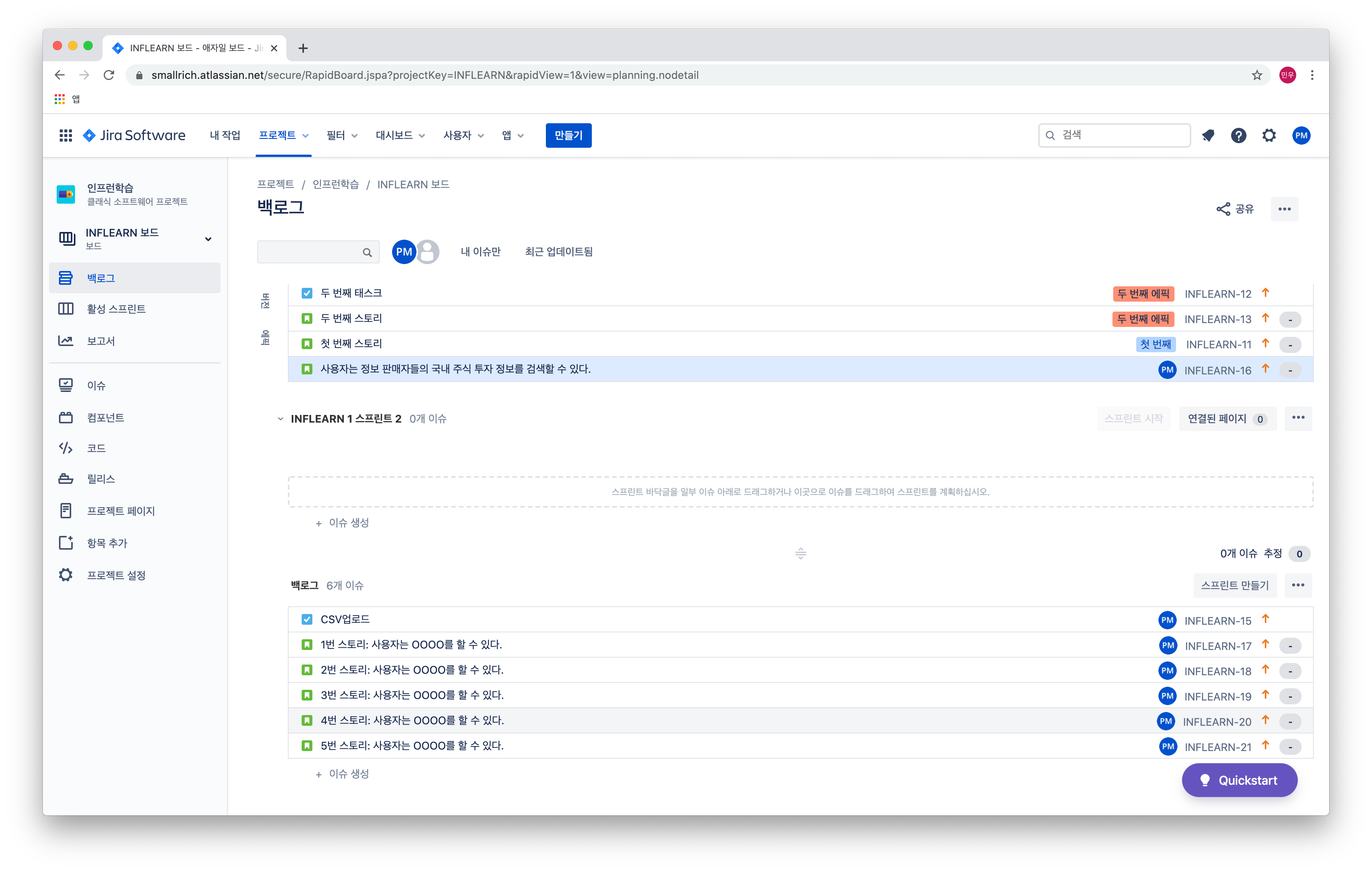Image resolution: width=1372 pixels, height=872 pixels.
Task: Open 코드 code section in sidebar
Action: [x=96, y=448]
